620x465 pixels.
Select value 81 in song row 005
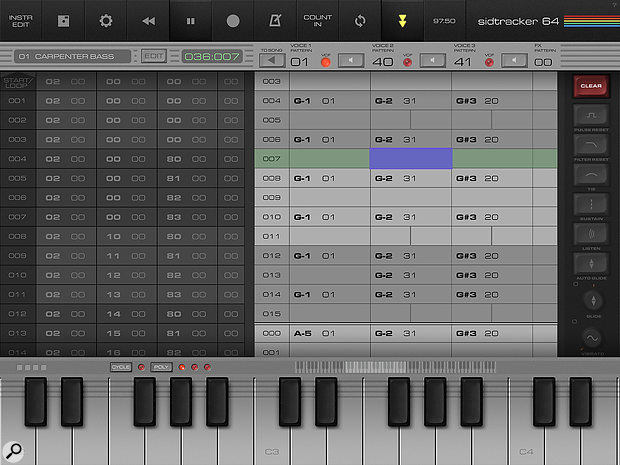(174, 178)
